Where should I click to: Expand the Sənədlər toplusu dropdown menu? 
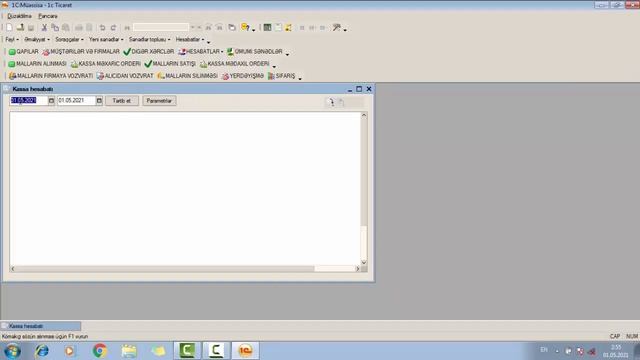coord(149,40)
